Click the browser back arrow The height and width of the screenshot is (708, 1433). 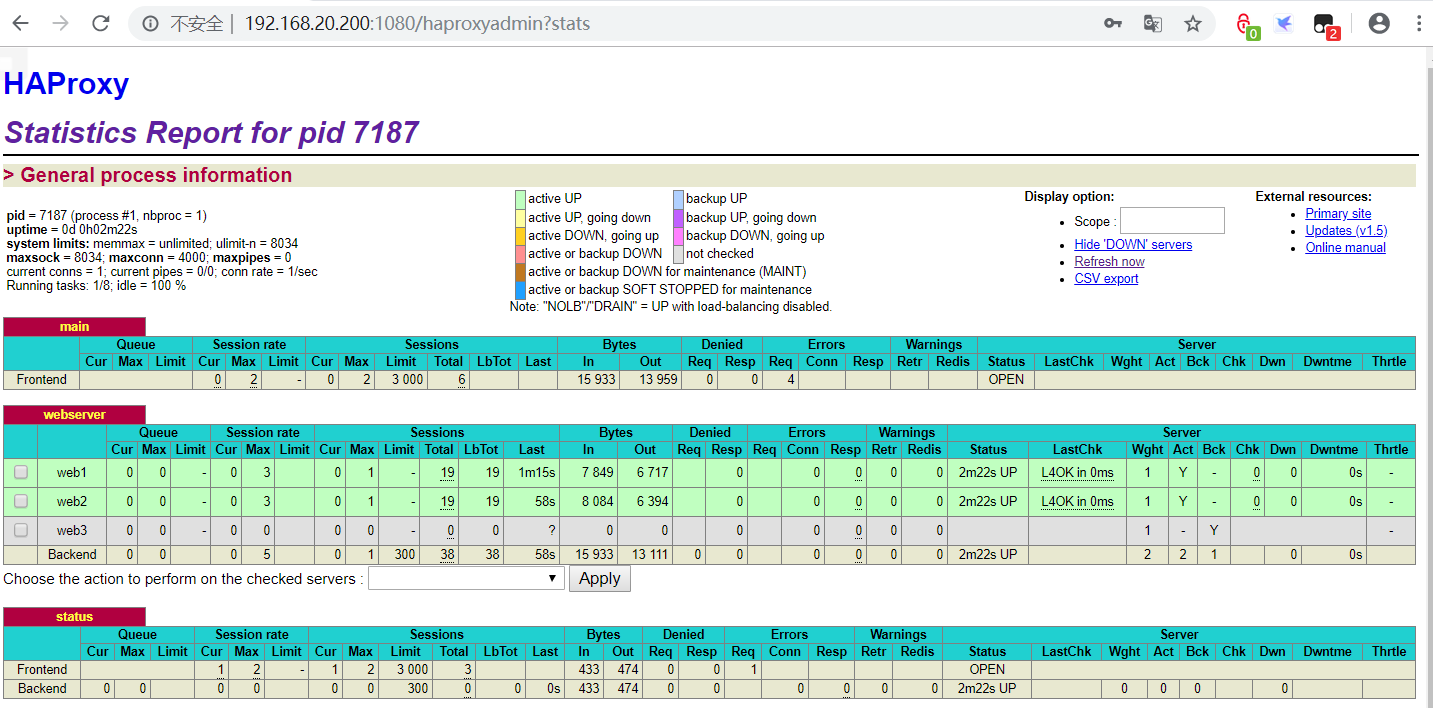21,24
